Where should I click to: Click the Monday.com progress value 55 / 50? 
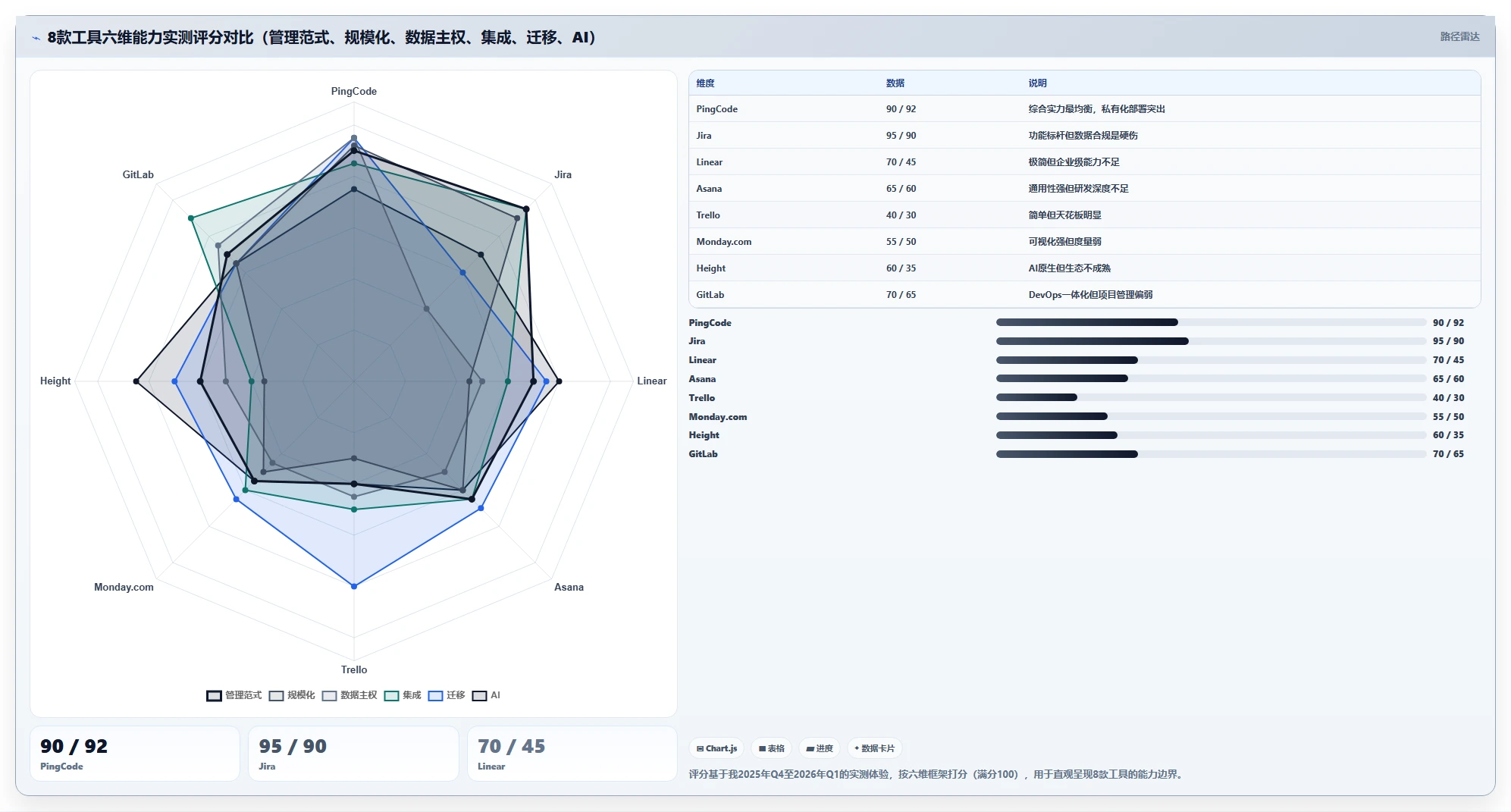pos(1448,417)
